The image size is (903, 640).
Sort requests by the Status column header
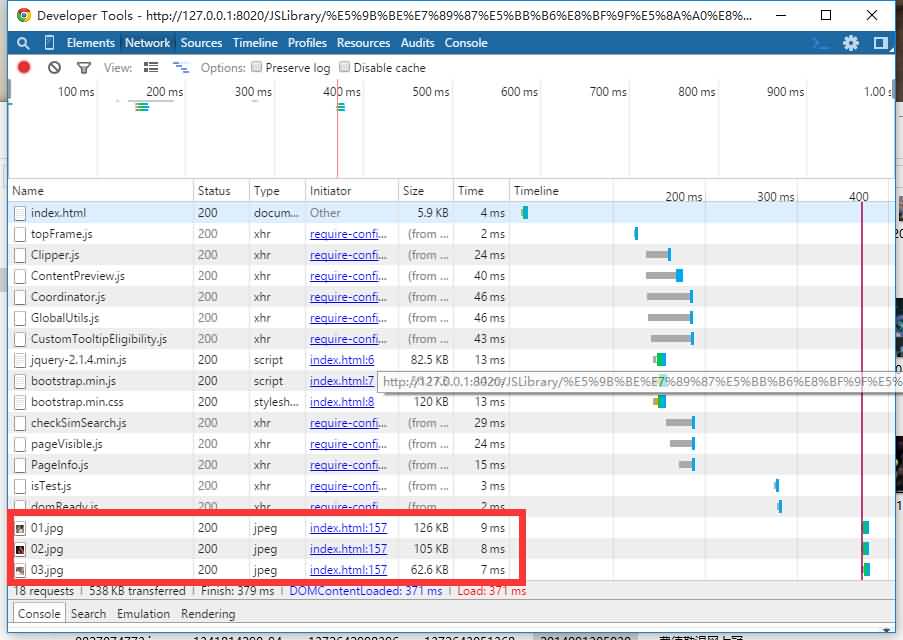pos(221,191)
